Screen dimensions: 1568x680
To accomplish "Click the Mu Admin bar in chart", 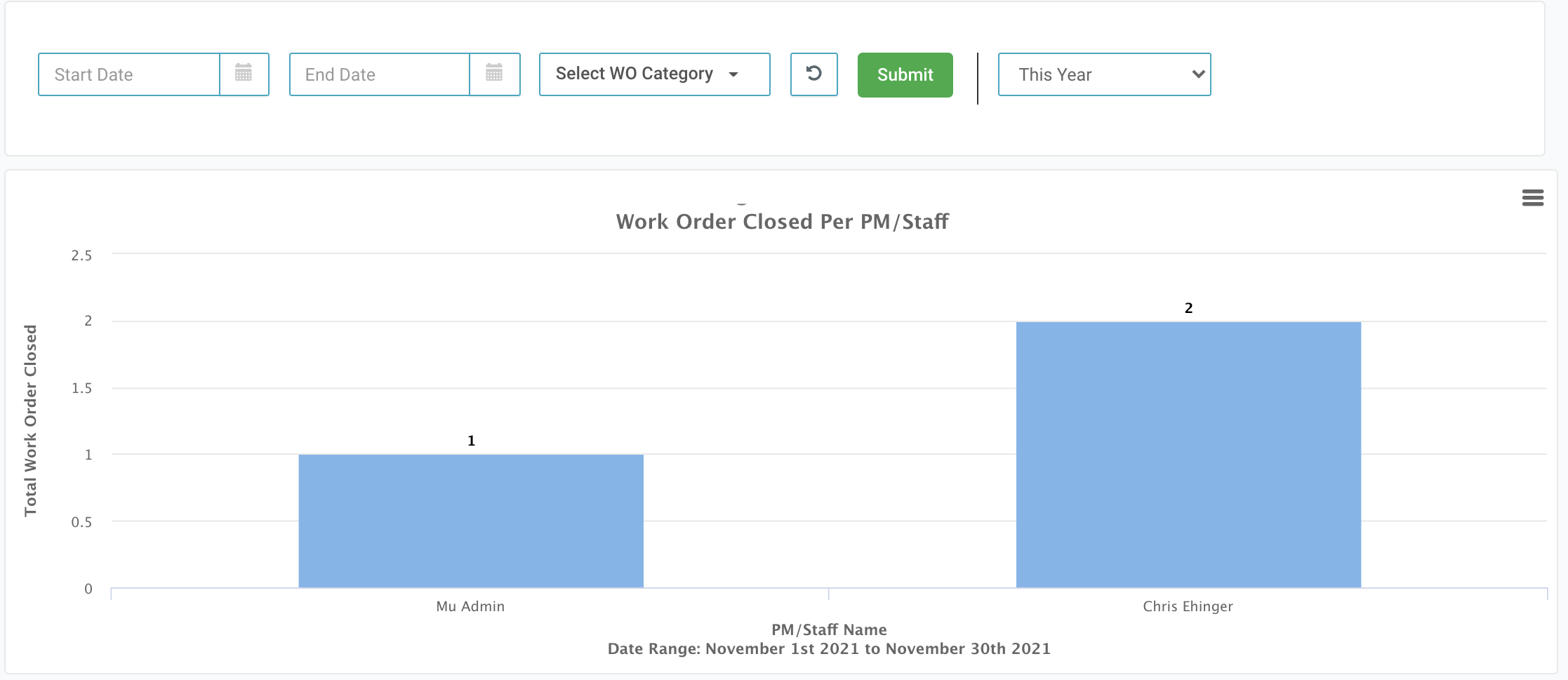I will point(471,521).
